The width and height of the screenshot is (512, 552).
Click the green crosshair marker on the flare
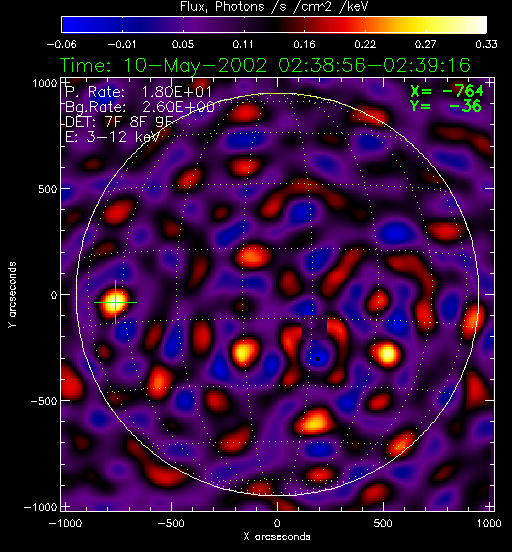pos(115,302)
